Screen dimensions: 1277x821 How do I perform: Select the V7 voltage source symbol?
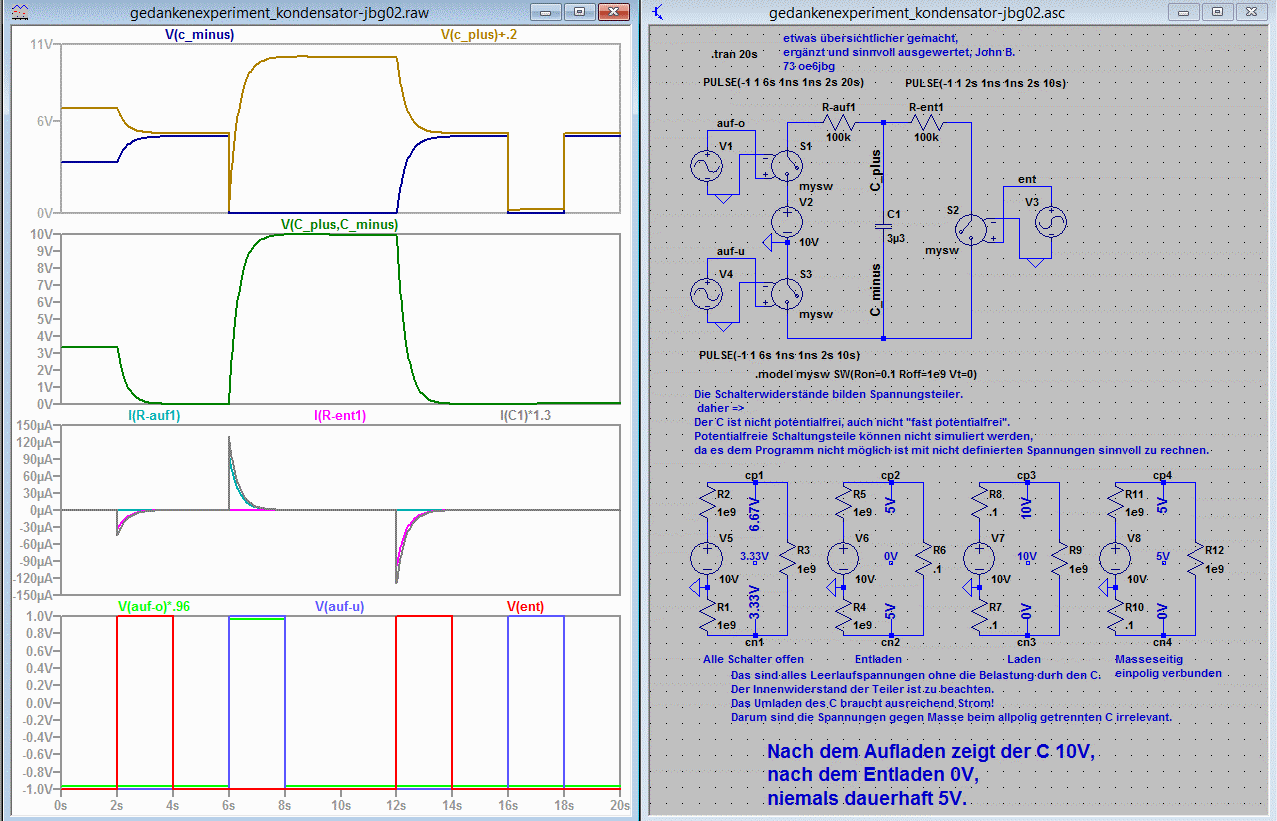(978, 557)
